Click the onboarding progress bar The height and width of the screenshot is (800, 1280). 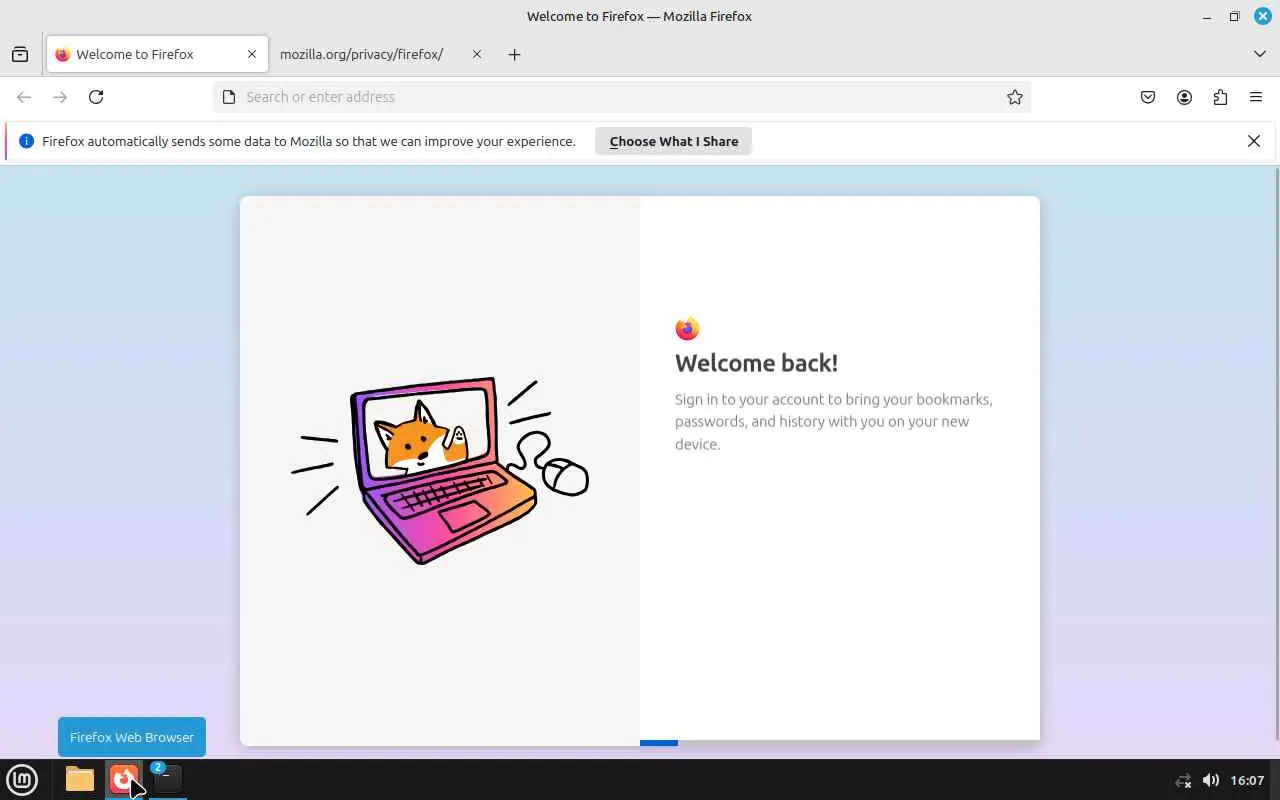point(840,743)
